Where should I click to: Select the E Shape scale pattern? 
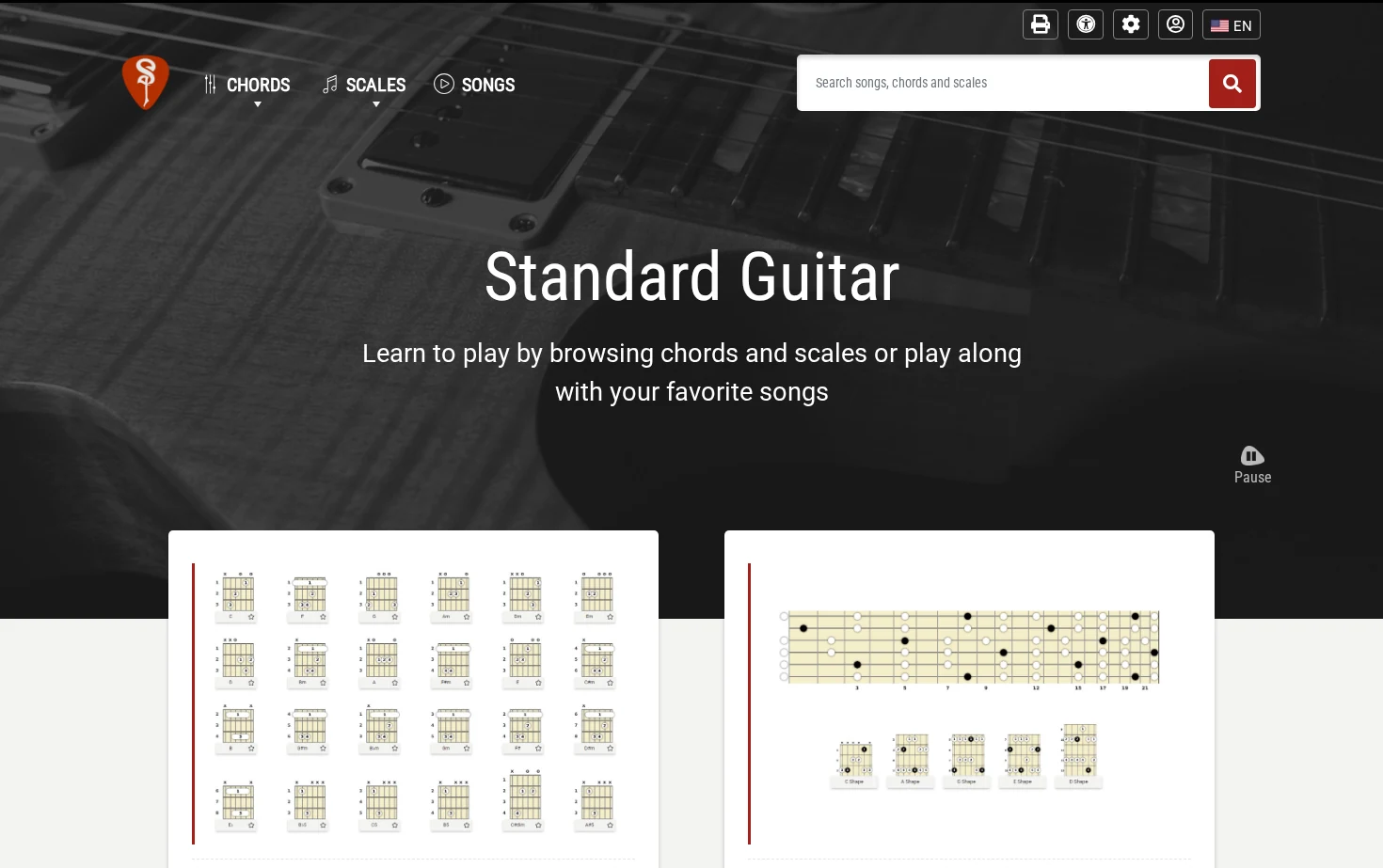[1023, 760]
